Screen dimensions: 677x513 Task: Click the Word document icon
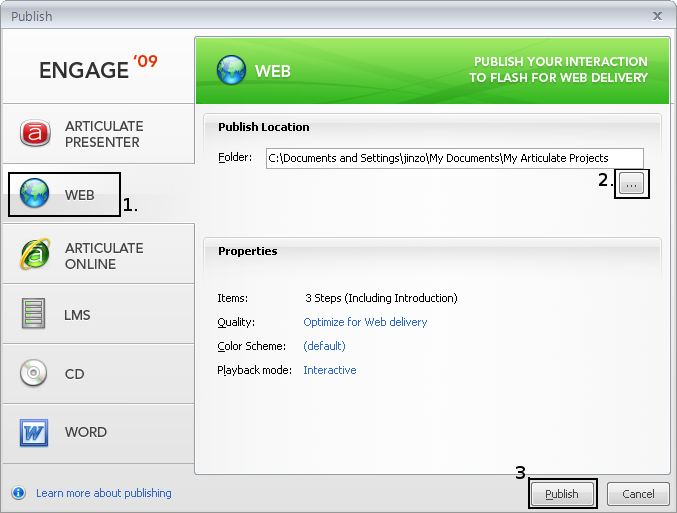point(34,432)
